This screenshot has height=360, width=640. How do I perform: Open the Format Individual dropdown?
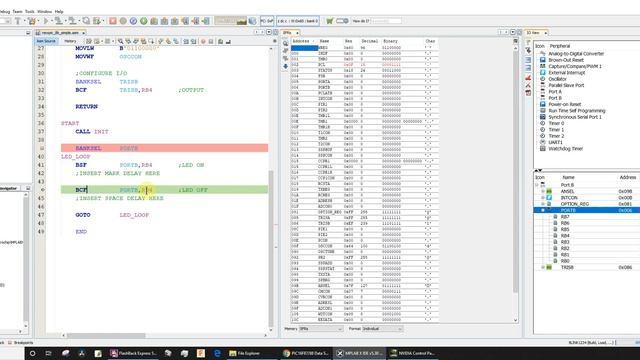click(382, 329)
